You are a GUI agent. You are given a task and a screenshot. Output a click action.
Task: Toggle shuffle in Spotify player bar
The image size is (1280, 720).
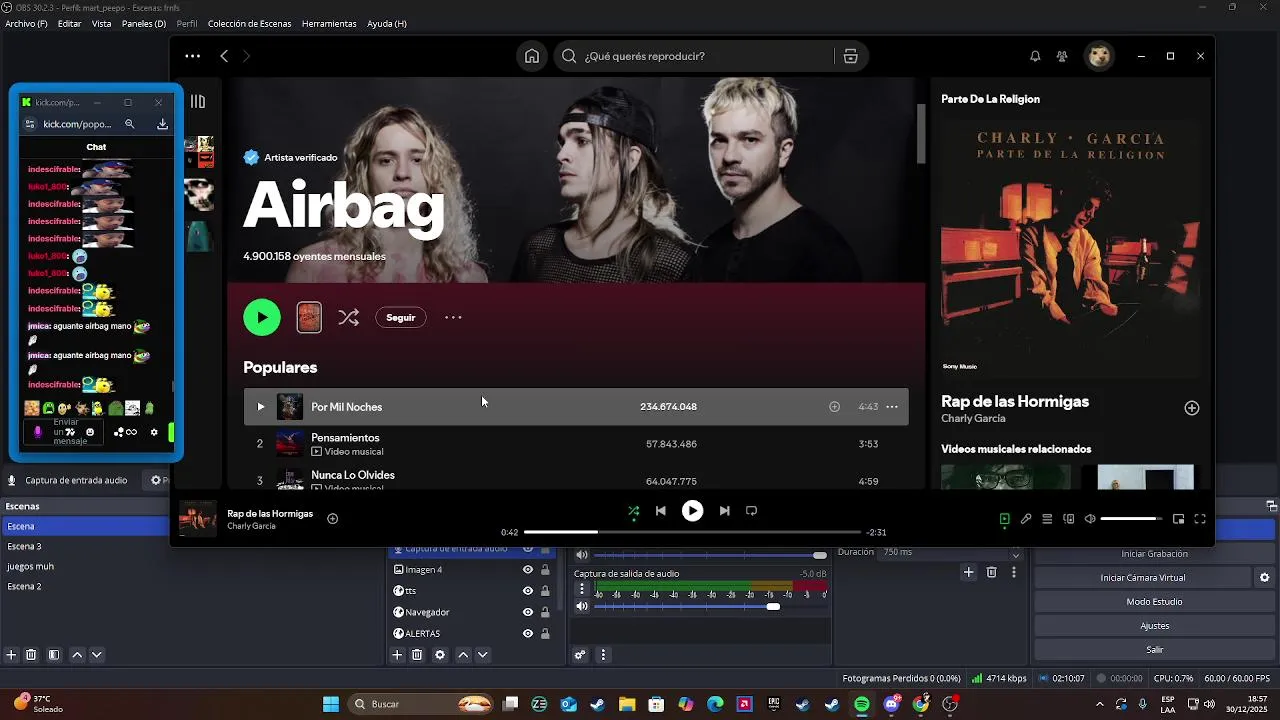pyautogui.click(x=633, y=511)
